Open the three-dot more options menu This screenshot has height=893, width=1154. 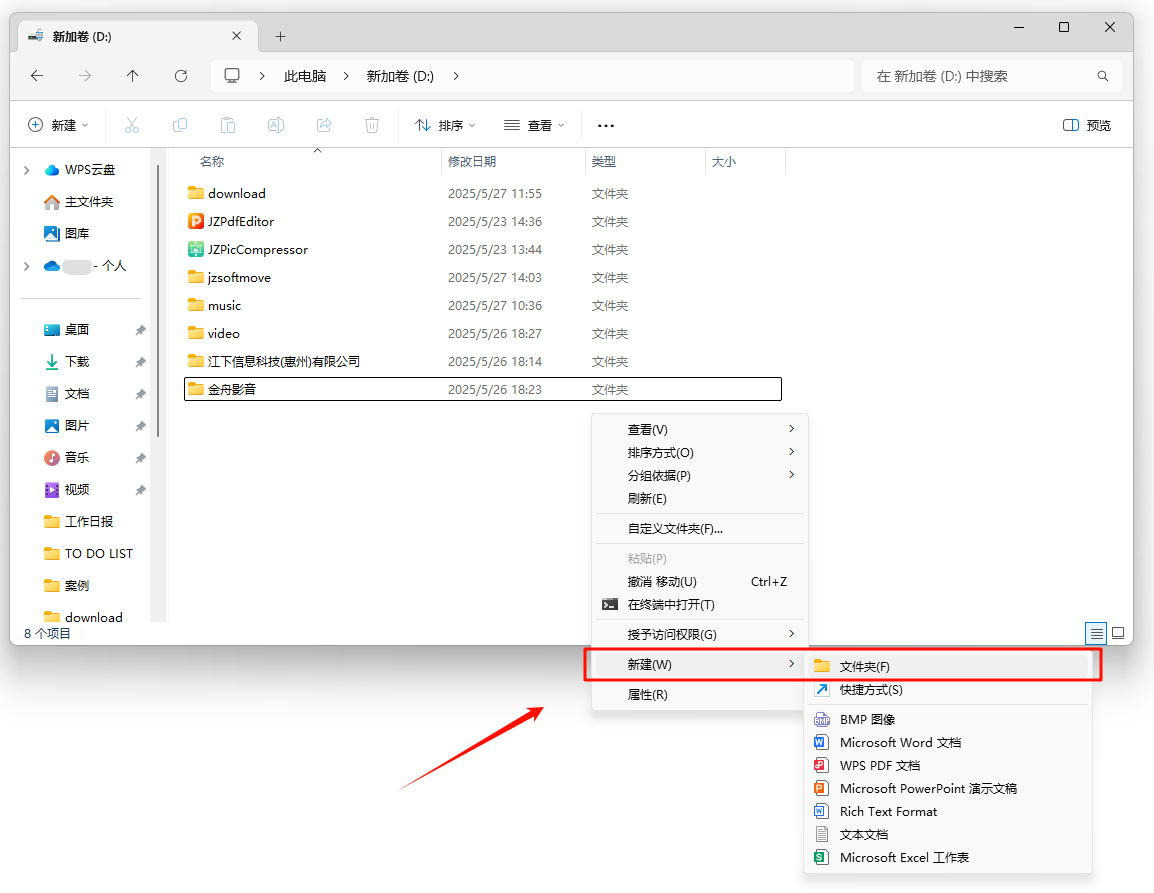point(606,126)
